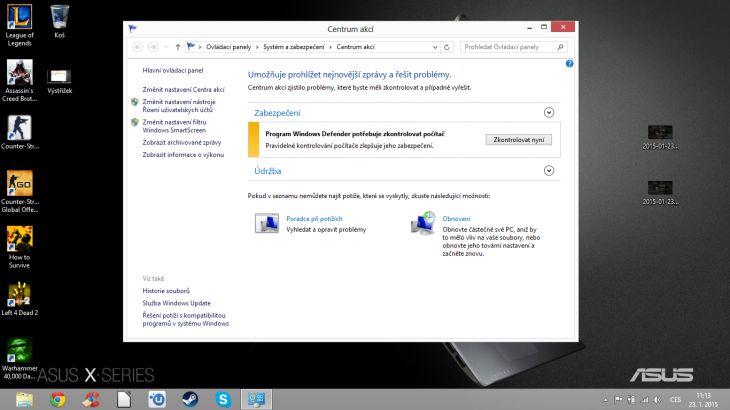
Task: Launch Left 4 Dead 2 shortcut
Action: [x=19, y=299]
